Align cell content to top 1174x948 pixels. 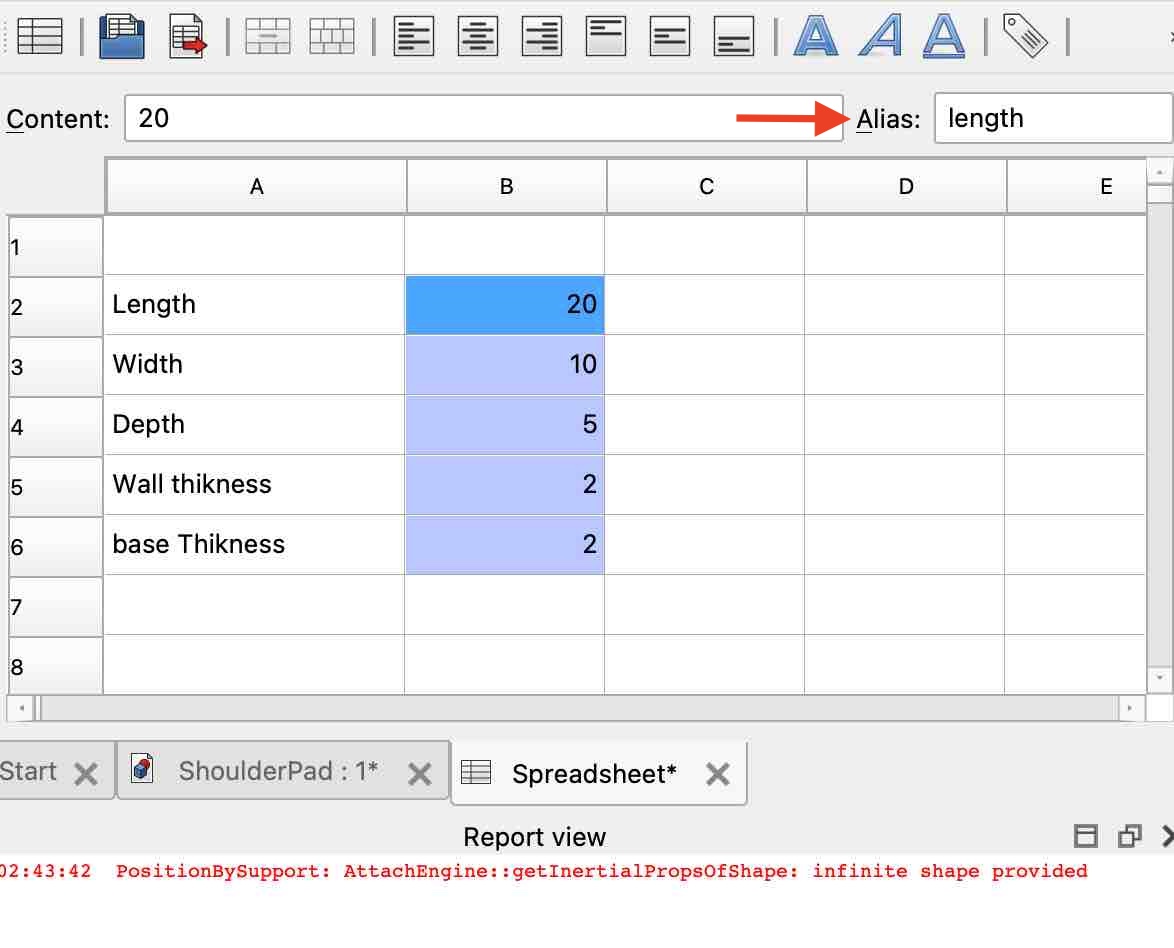(606, 37)
